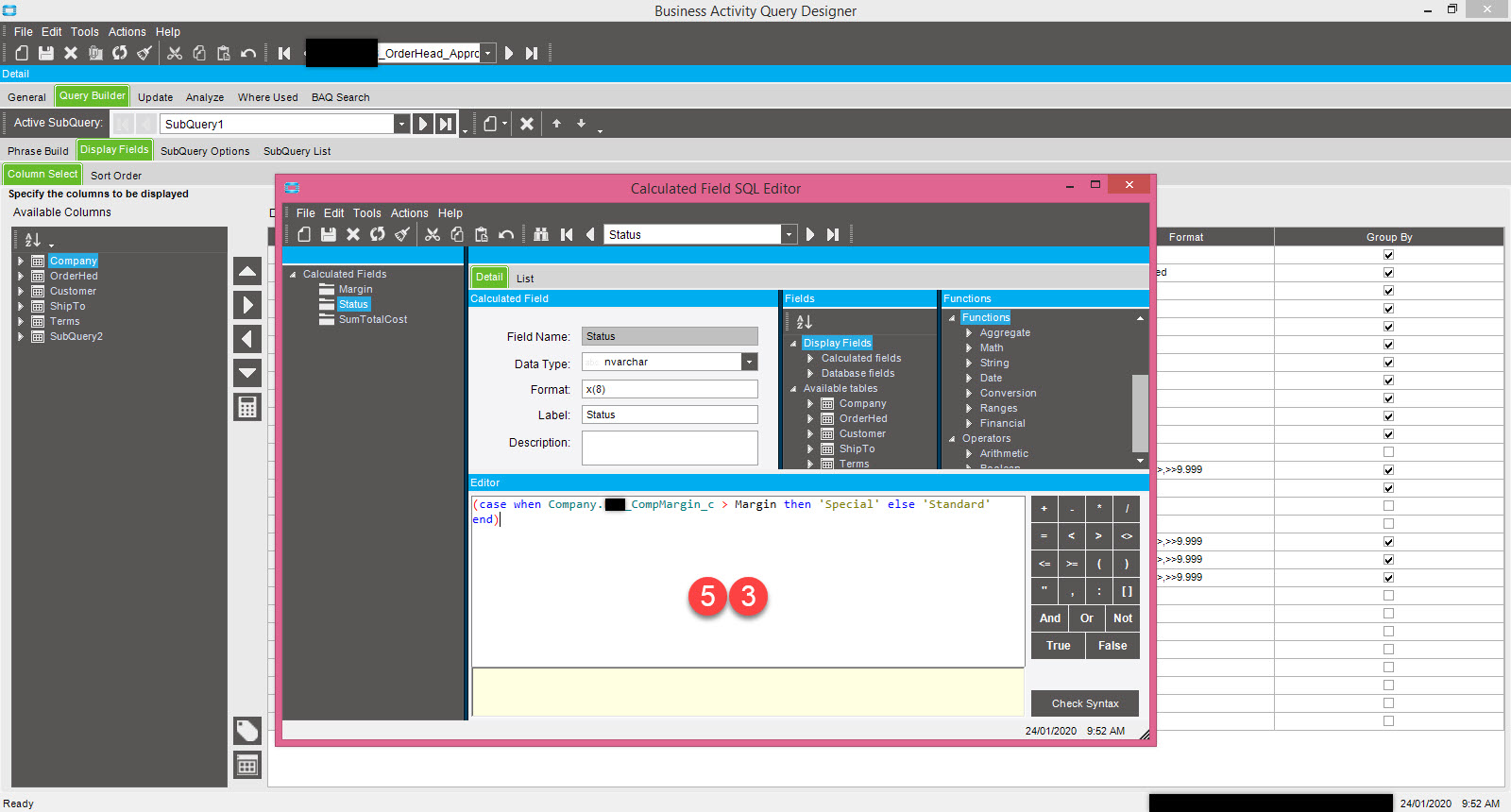Viewport: 1511px width, 812px height.
Task: Switch to the Sort Order tab
Action: point(116,176)
